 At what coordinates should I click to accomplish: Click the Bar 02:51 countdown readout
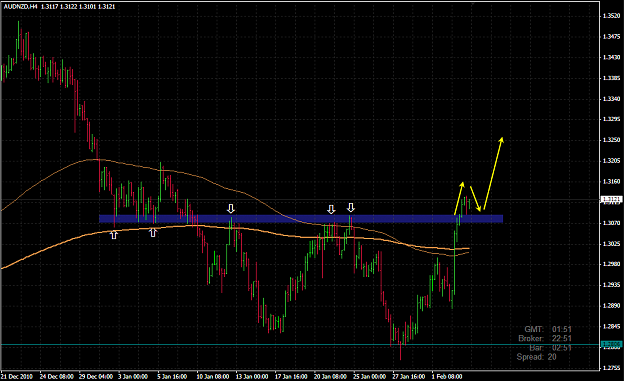[550, 348]
